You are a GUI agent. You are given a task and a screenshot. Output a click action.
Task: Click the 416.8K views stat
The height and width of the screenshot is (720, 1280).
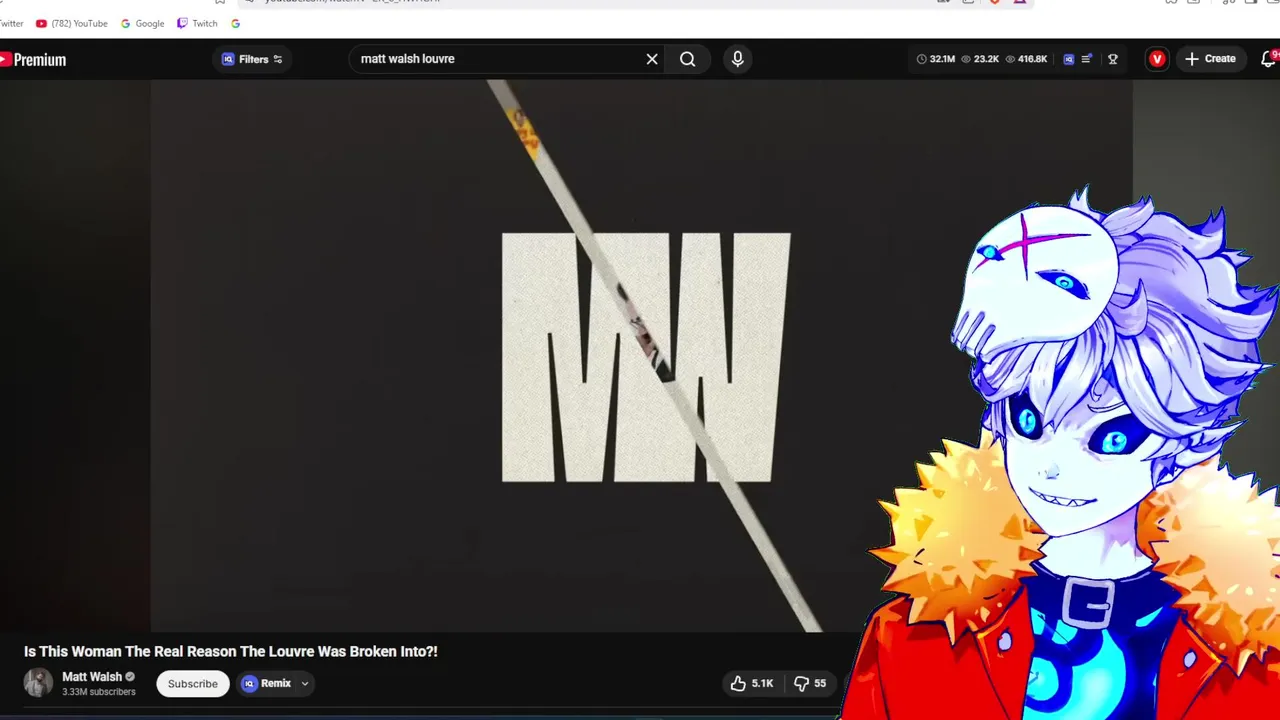[1026, 59]
